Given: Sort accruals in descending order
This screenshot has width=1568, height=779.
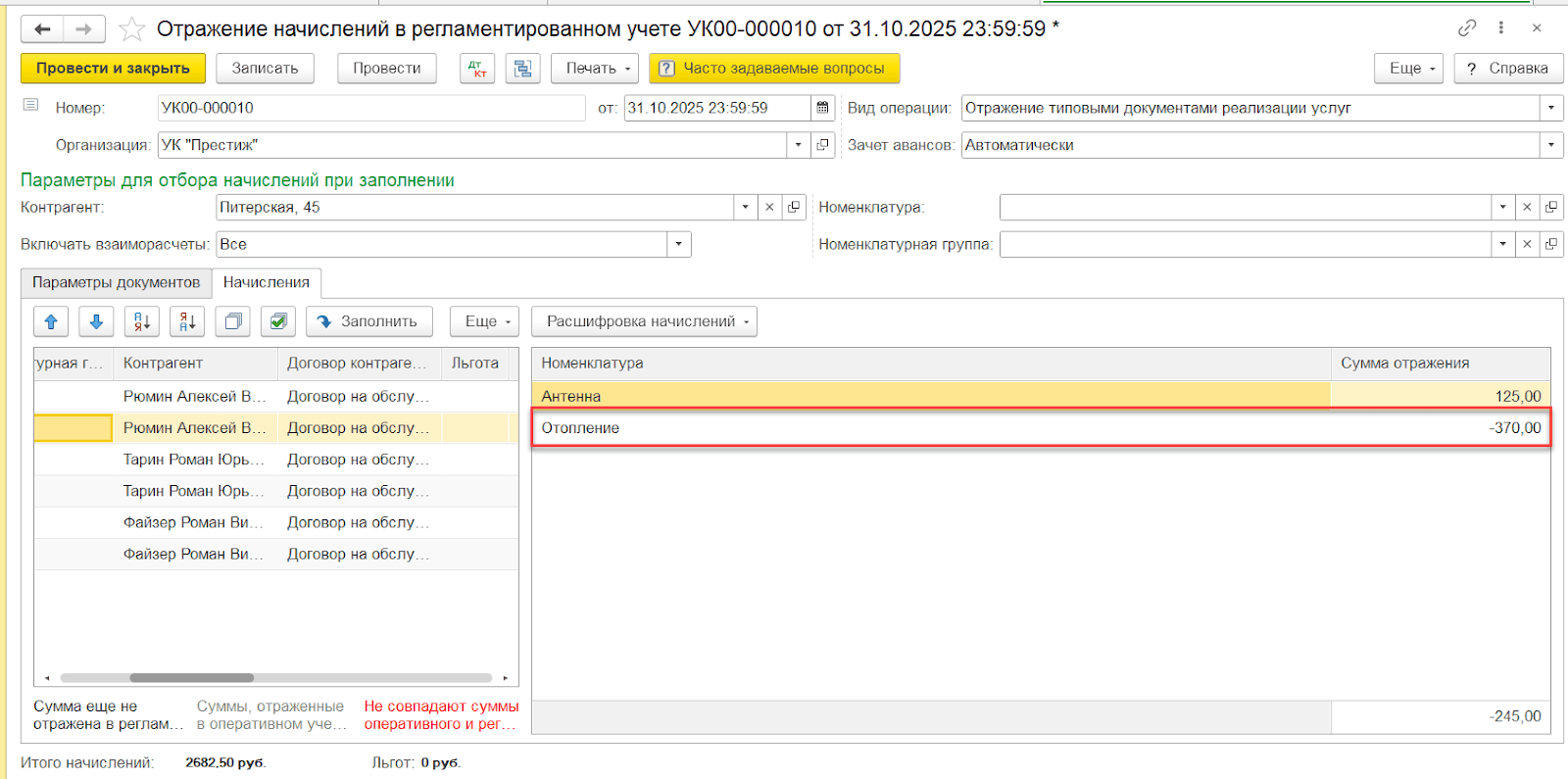Looking at the screenshot, I should 187,321.
